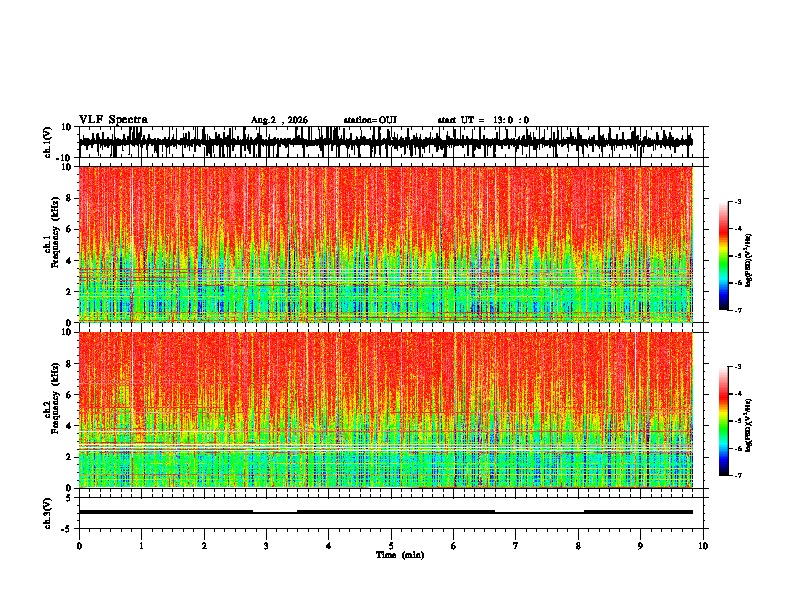Click inside the ch.2 spectrogram panel
792x612 pixels.
(393, 410)
